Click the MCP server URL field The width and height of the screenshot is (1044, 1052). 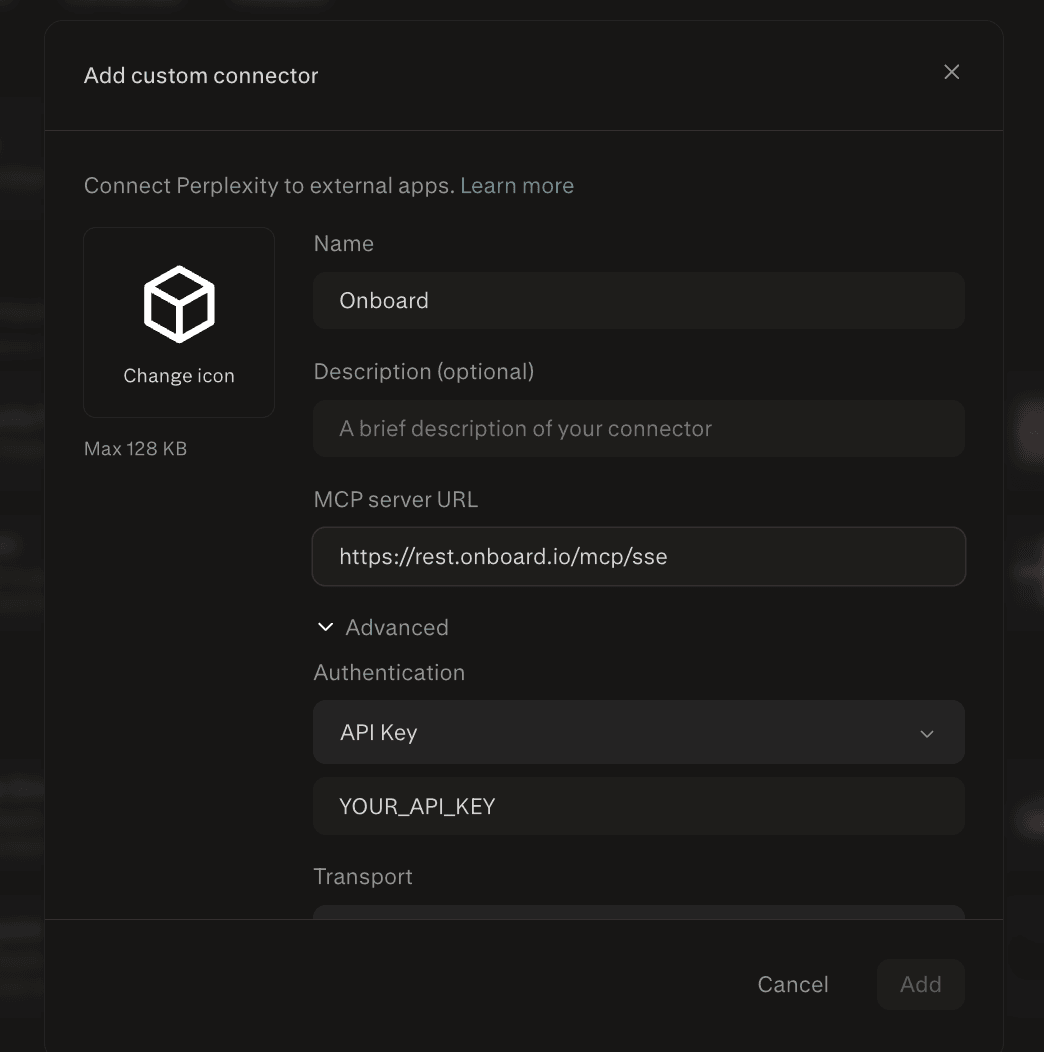pos(639,556)
